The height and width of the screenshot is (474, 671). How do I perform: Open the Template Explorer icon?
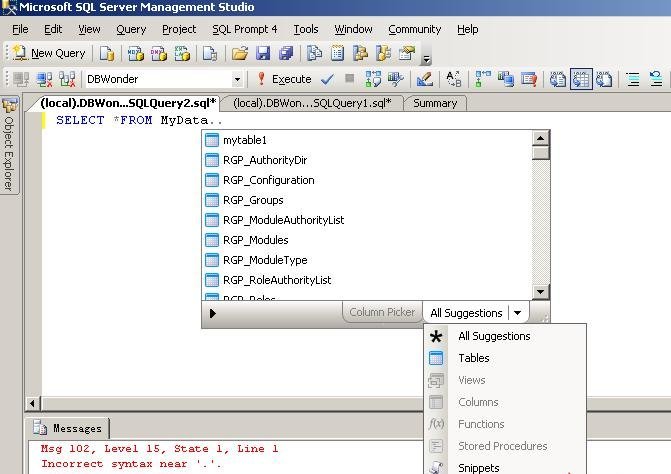coord(383,53)
